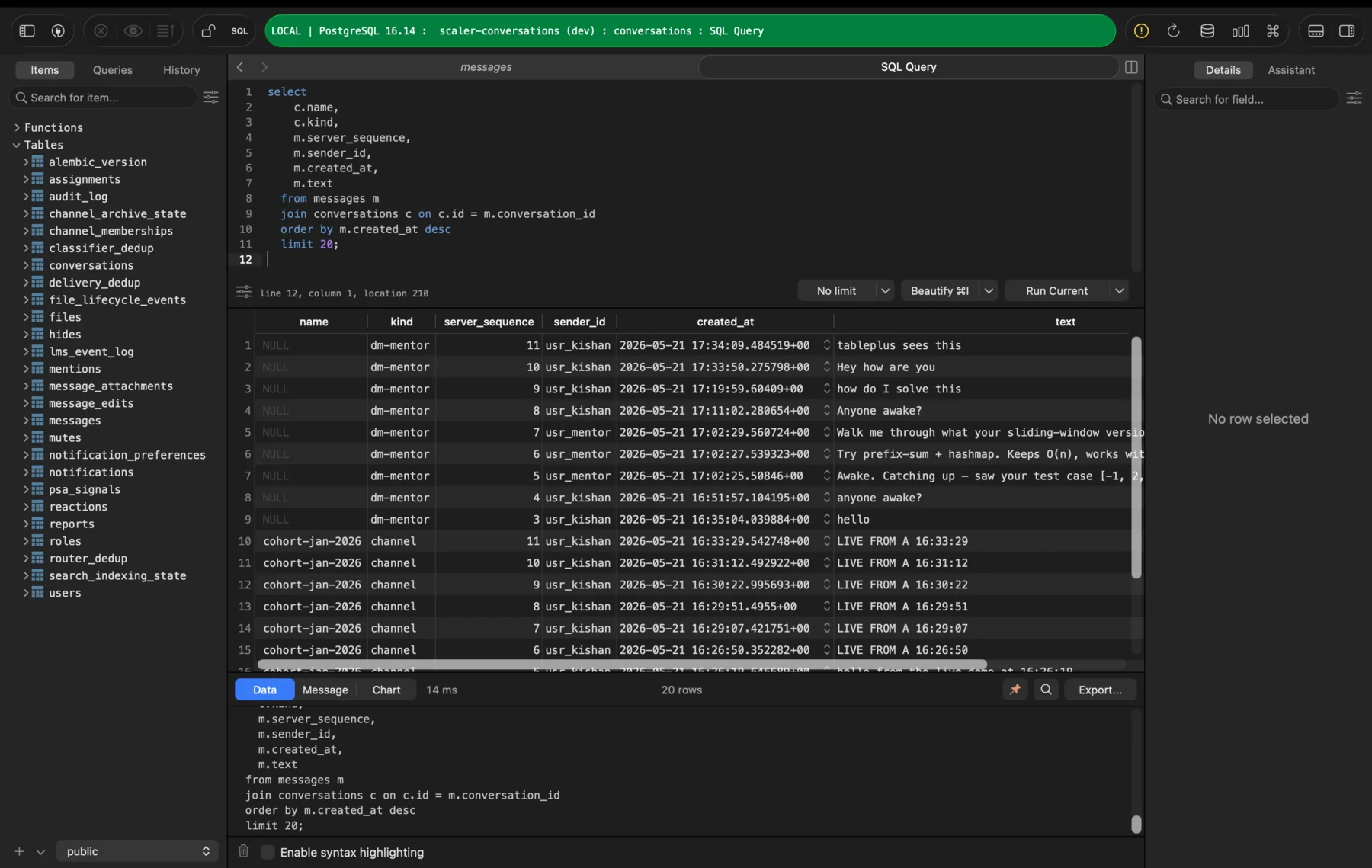Open the Beautify dropdown arrow
1372x868 pixels.
(989, 291)
